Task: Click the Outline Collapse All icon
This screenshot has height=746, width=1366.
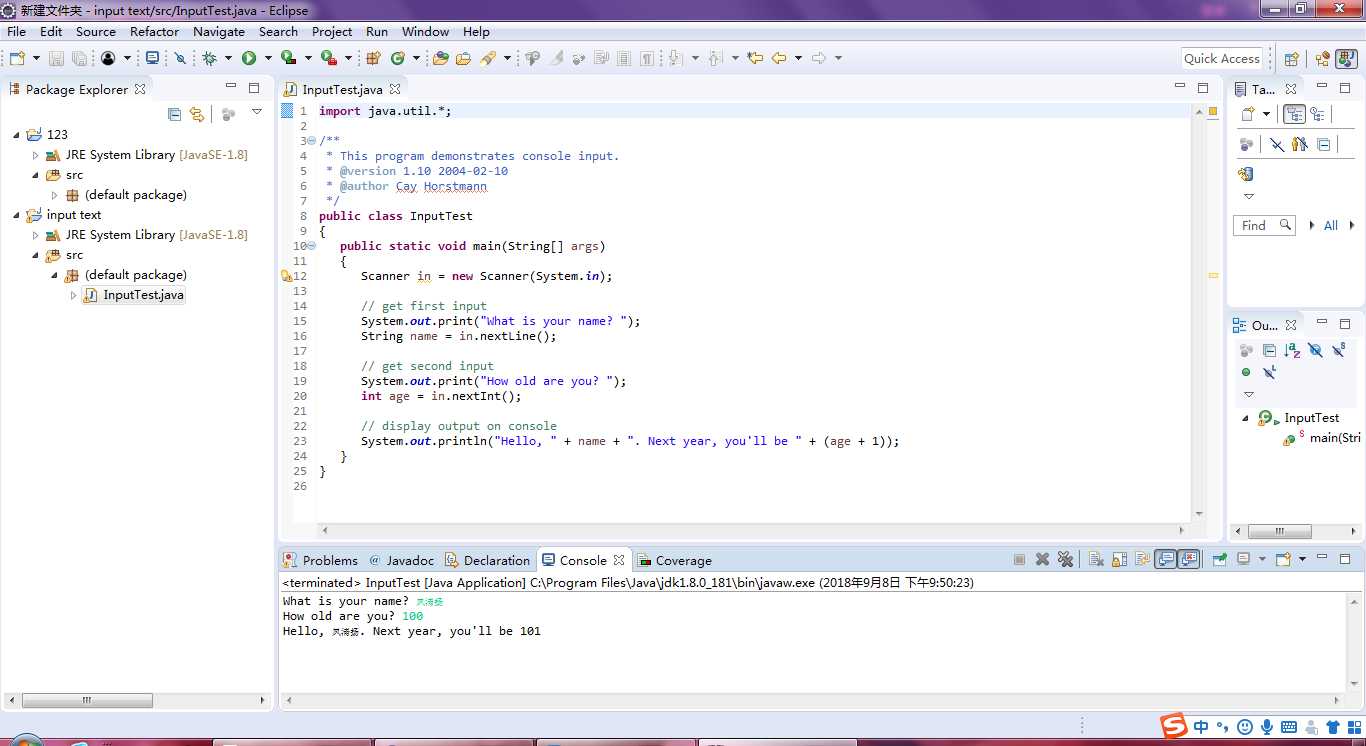Action: (x=1269, y=350)
